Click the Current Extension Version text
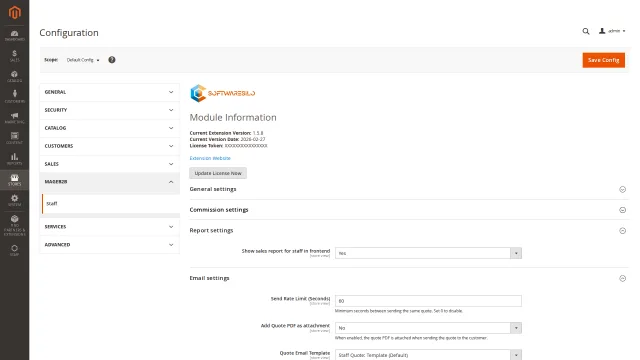 pyautogui.click(x=227, y=133)
